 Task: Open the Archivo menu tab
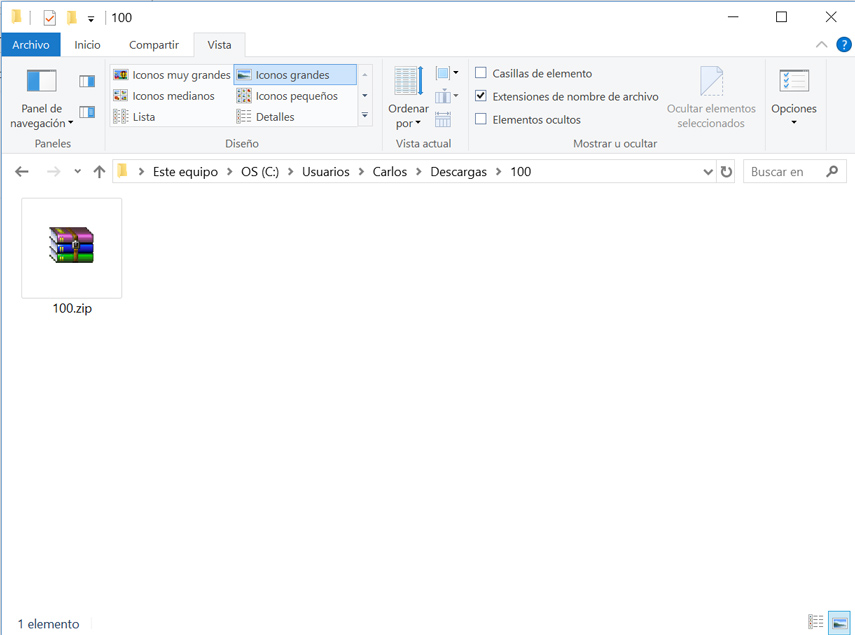tap(31, 45)
